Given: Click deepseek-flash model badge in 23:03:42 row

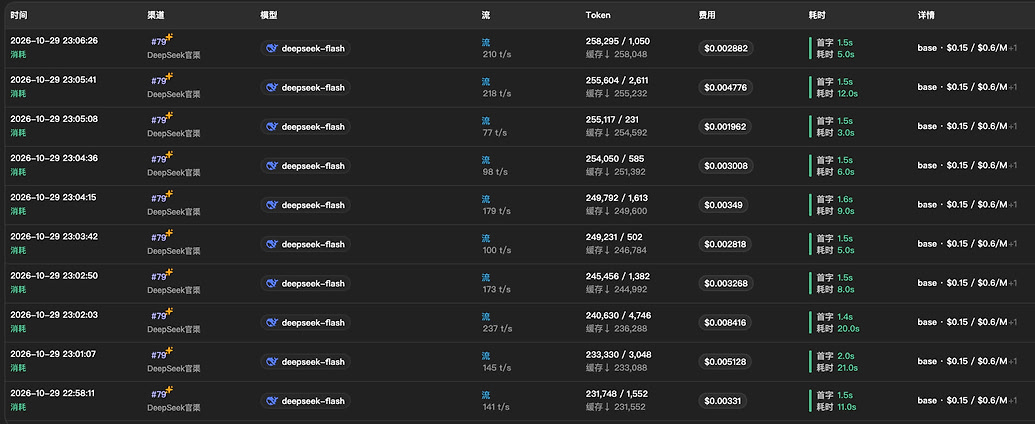Looking at the screenshot, I should pyautogui.click(x=305, y=244).
